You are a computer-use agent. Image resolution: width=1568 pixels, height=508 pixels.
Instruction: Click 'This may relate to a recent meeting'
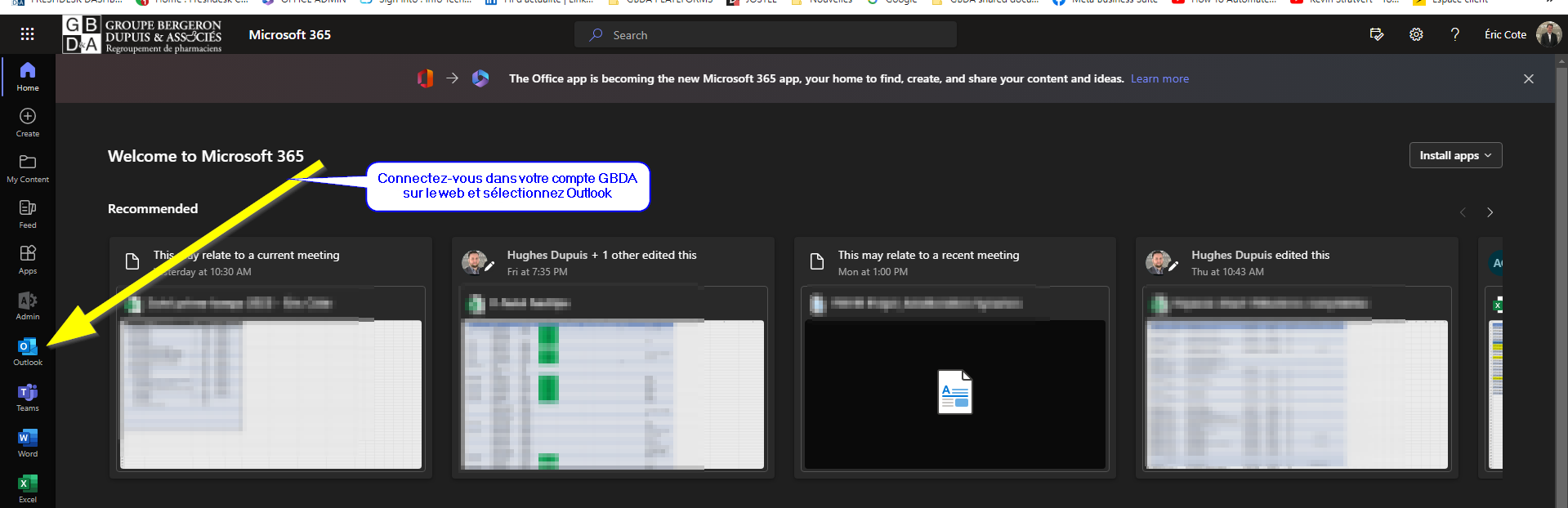click(928, 255)
